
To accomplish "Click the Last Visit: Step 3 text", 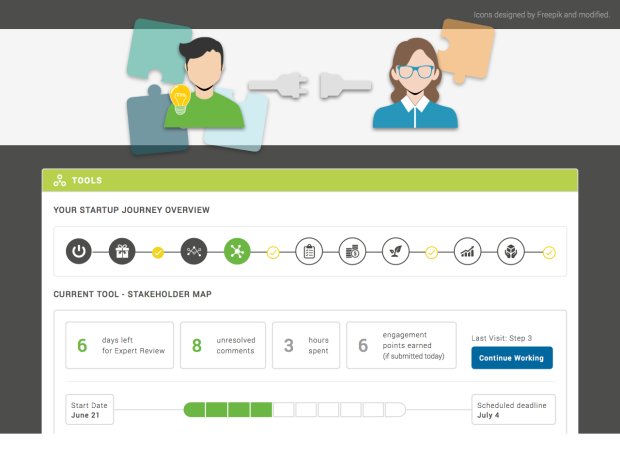I will tap(501, 338).
